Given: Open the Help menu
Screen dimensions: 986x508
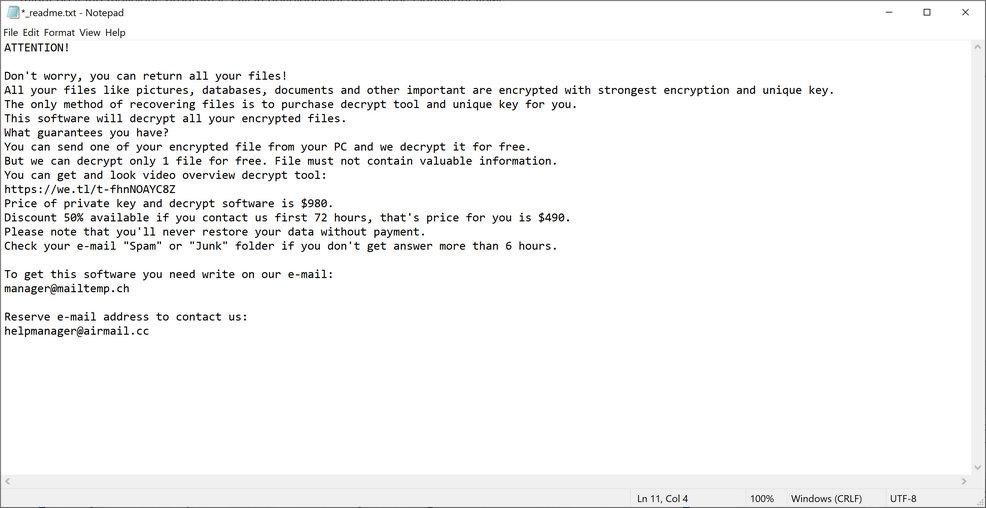Looking at the screenshot, I should [115, 33].
